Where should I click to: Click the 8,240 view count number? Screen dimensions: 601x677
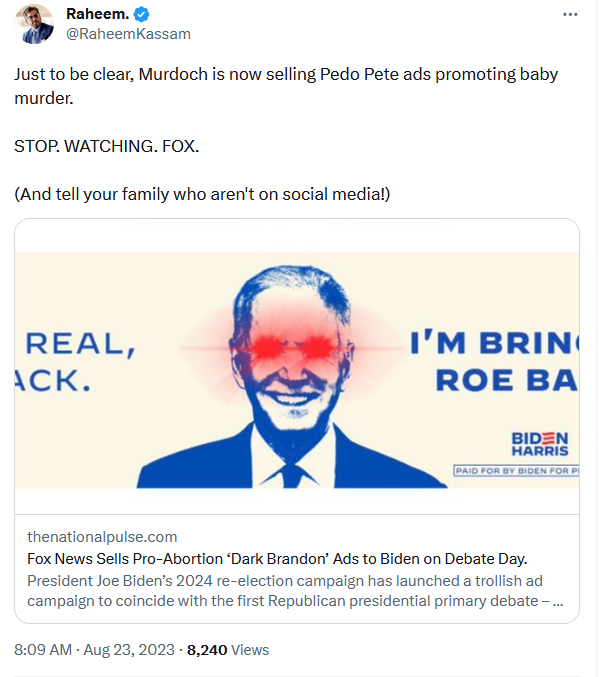206,650
